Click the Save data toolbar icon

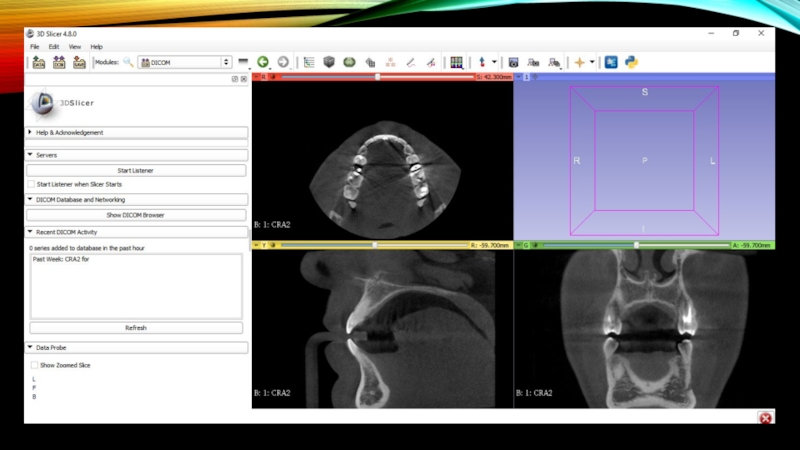tap(80, 62)
